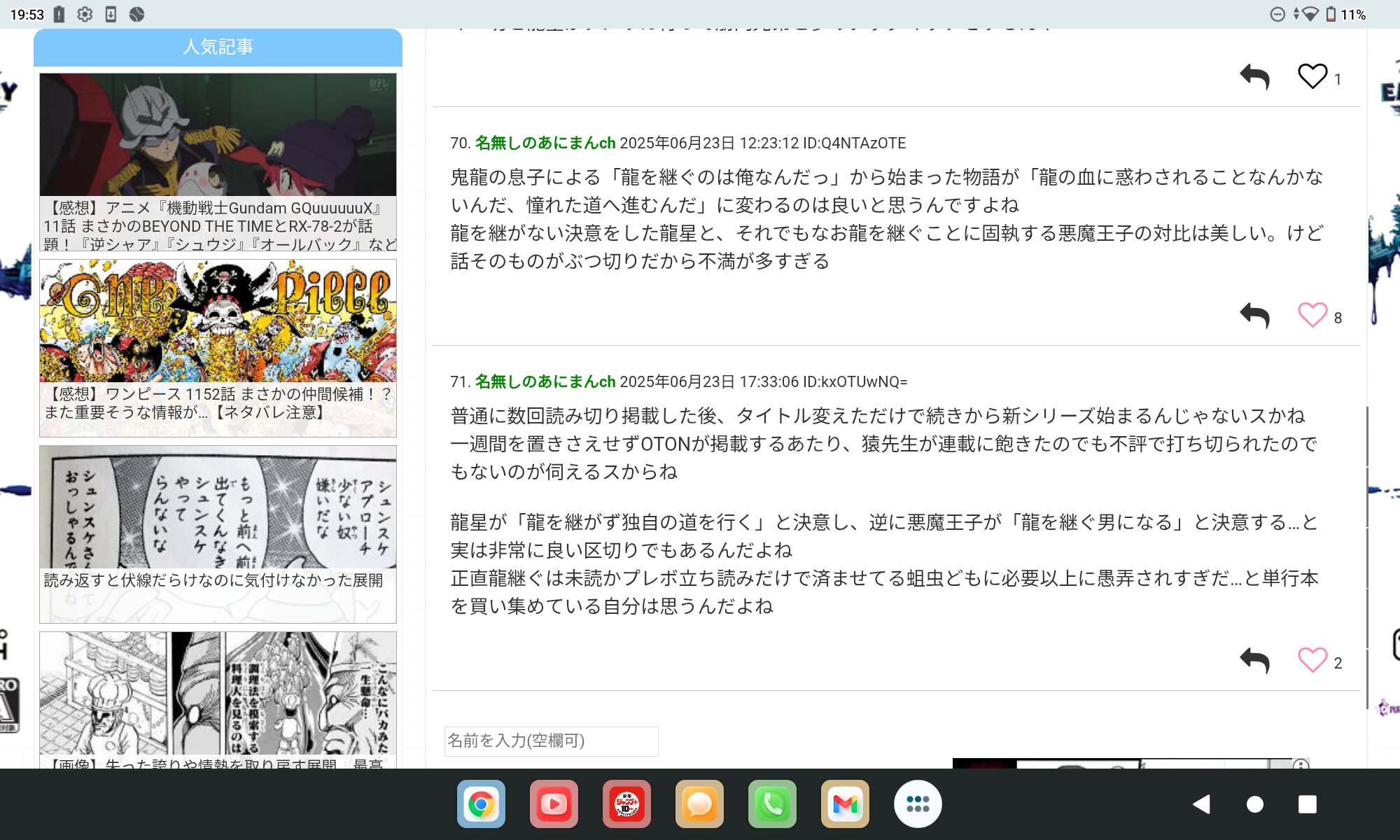Click the 名前を入力 name input field
Viewport: 1400px width, 840px height.
[551, 741]
